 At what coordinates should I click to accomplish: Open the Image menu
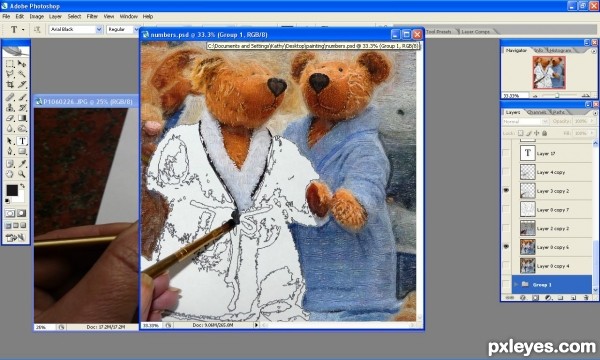click(37, 16)
